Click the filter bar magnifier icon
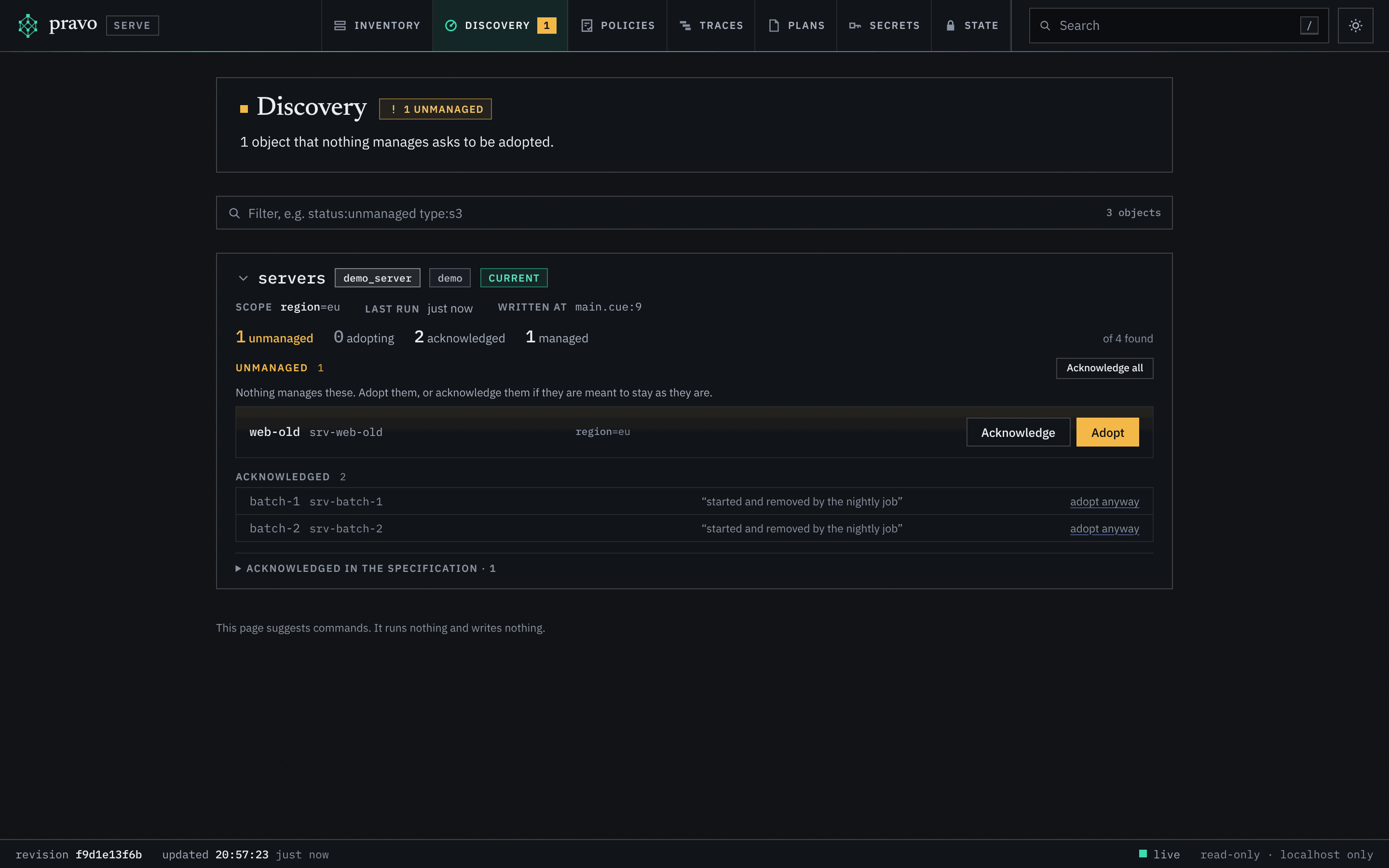Screen dimensions: 1389x868 coord(234,213)
